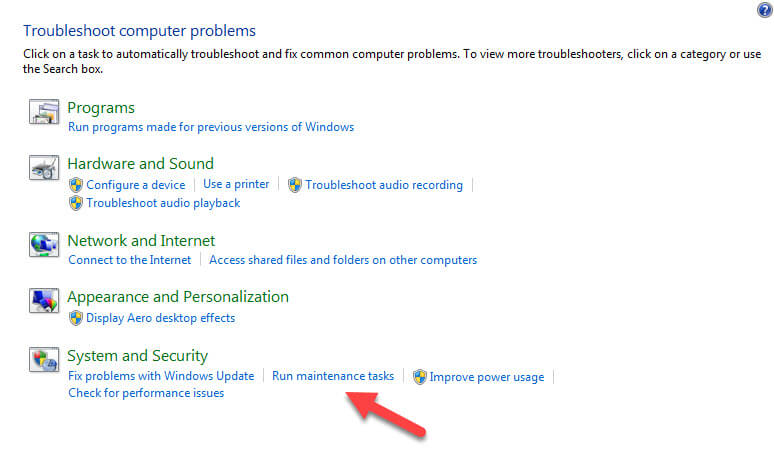Click the shield icon beside Improve power usage
Screen dimensions: 774x454
click(x=420, y=377)
